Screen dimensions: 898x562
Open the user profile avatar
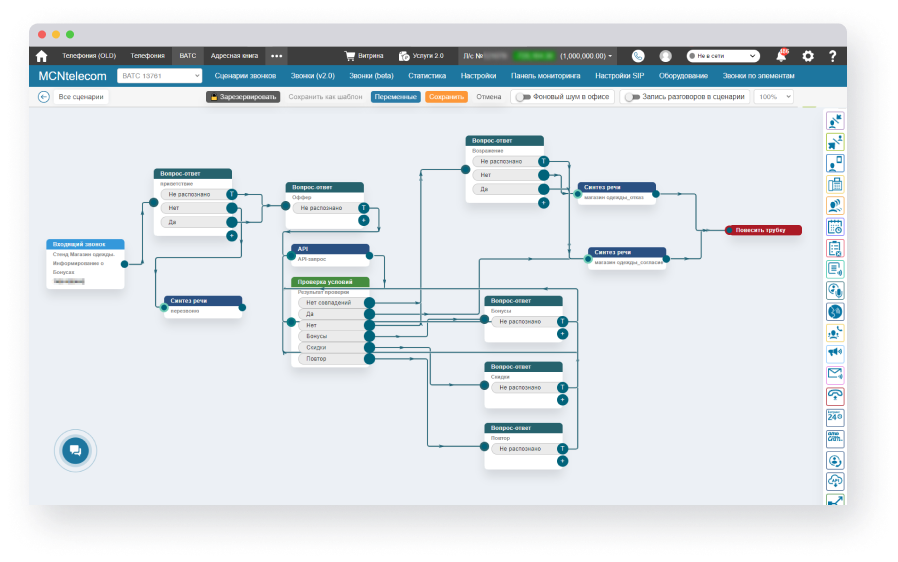[x=665, y=56]
